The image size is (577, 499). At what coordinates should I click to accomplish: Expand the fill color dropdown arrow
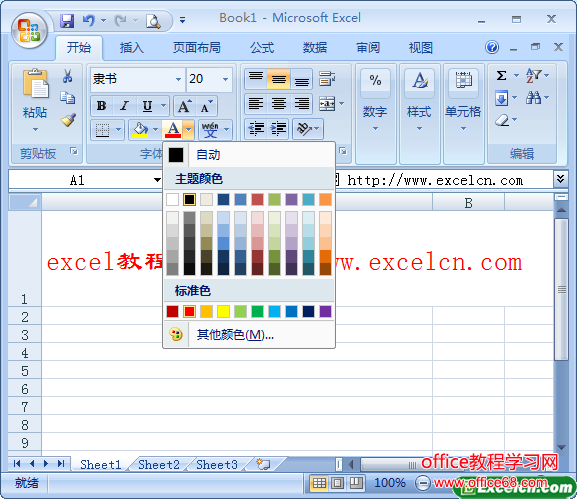[x=155, y=130]
